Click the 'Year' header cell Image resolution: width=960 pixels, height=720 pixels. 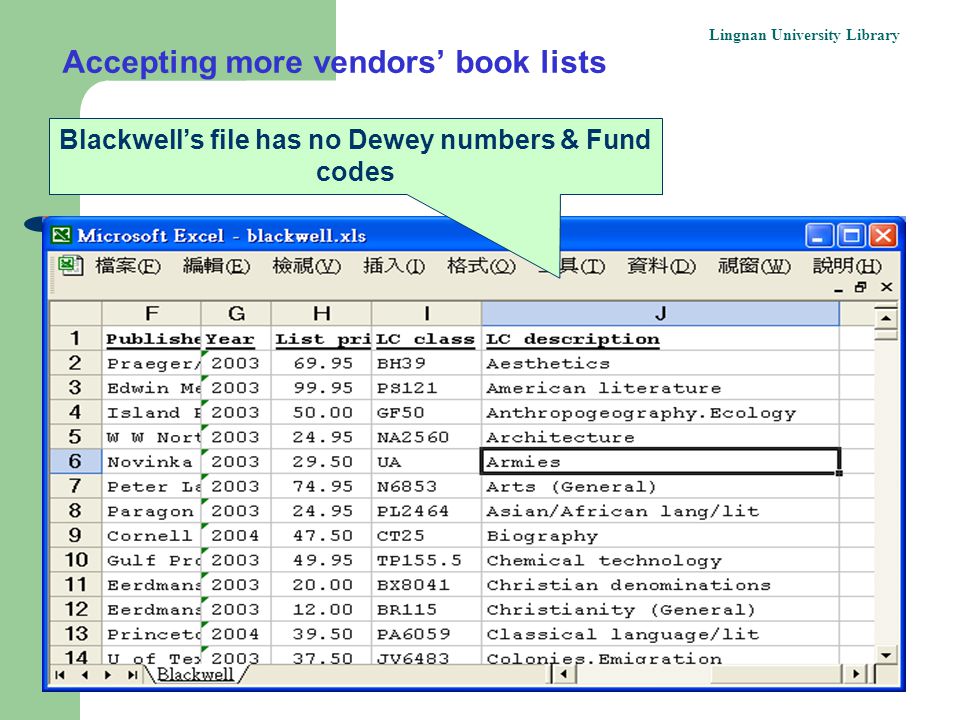tap(236, 339)
